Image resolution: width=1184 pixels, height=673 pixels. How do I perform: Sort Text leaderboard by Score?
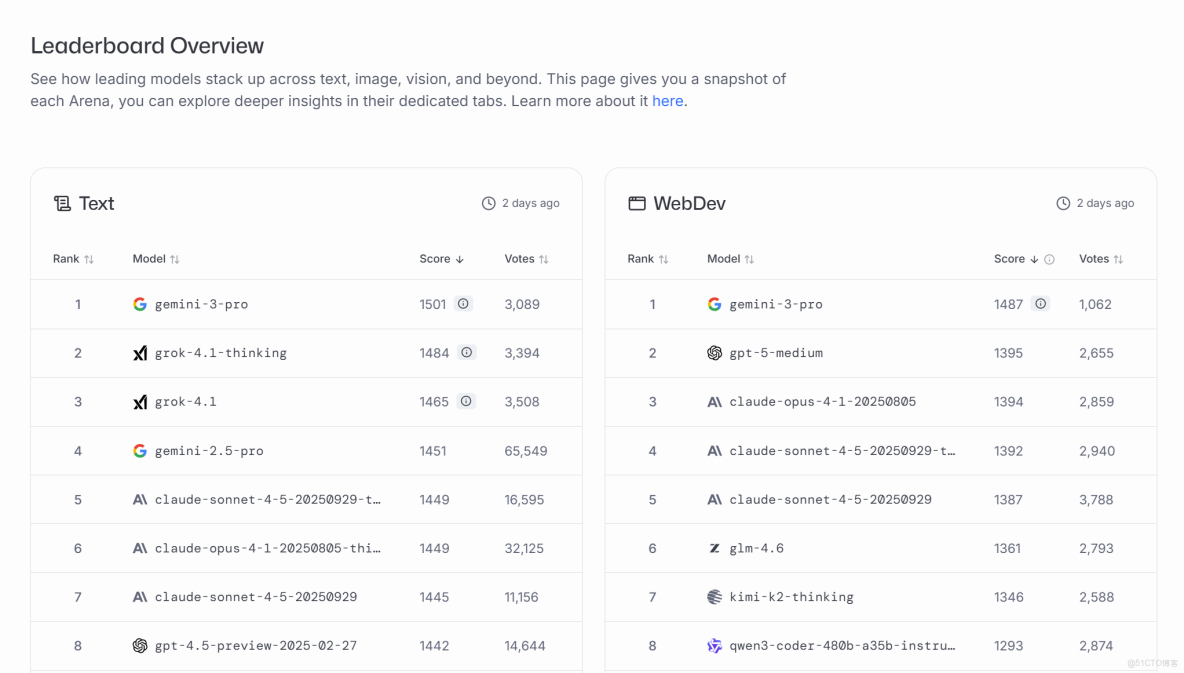tap(442, 259)
